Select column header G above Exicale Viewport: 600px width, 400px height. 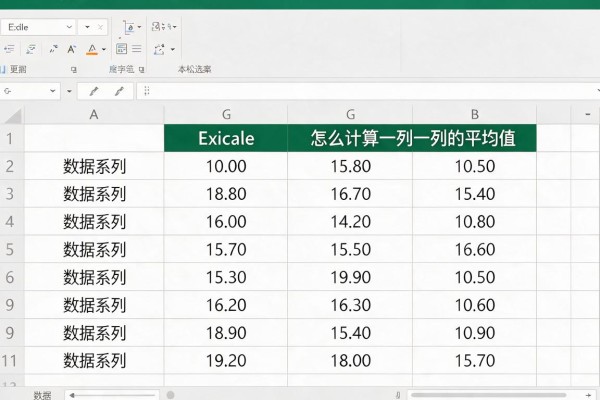click(226, 114)
